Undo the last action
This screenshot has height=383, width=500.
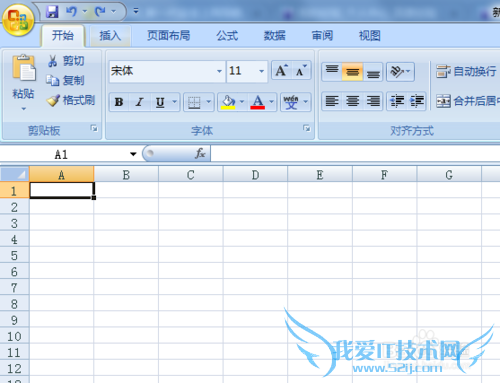click(71, 12)
